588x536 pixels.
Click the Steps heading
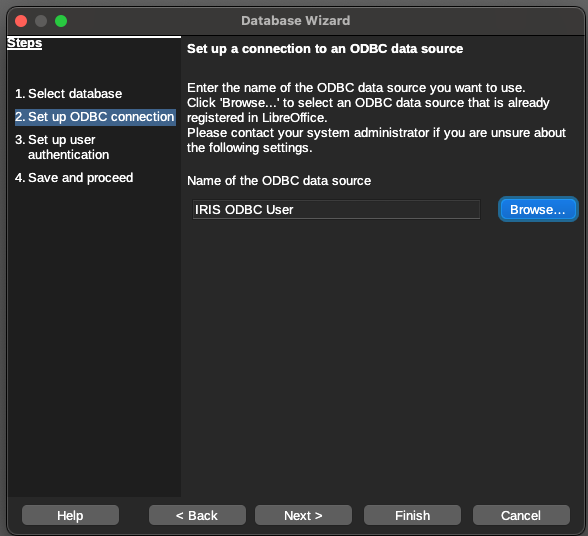click(x=24, y=43)
